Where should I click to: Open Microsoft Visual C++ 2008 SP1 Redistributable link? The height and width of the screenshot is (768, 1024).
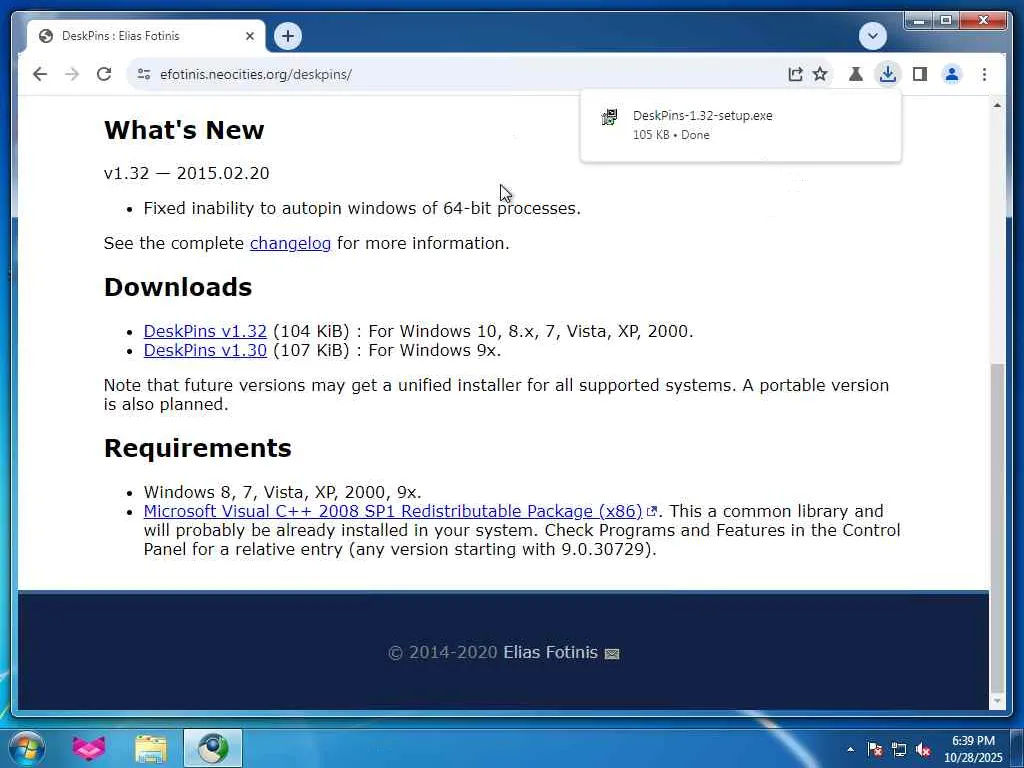(x=393, y=511)
